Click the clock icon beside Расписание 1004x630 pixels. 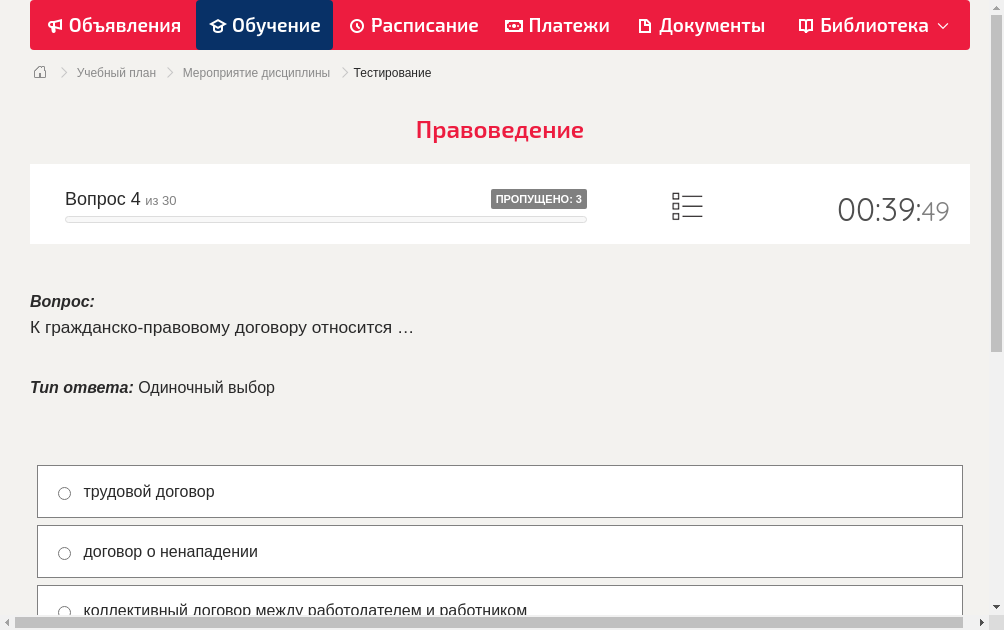(355, 25)
